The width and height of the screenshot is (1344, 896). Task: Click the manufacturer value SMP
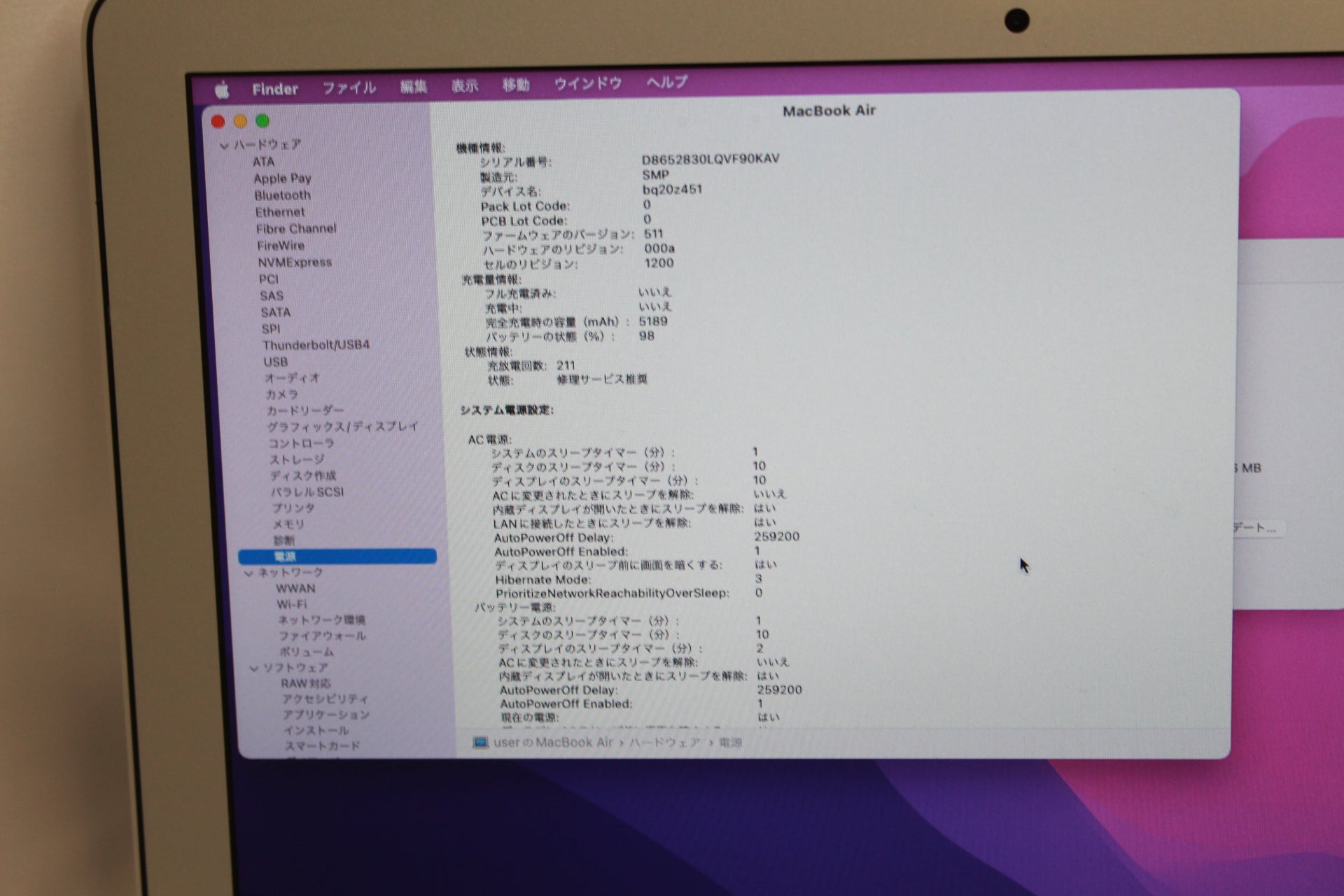click(x=655, y=174)
